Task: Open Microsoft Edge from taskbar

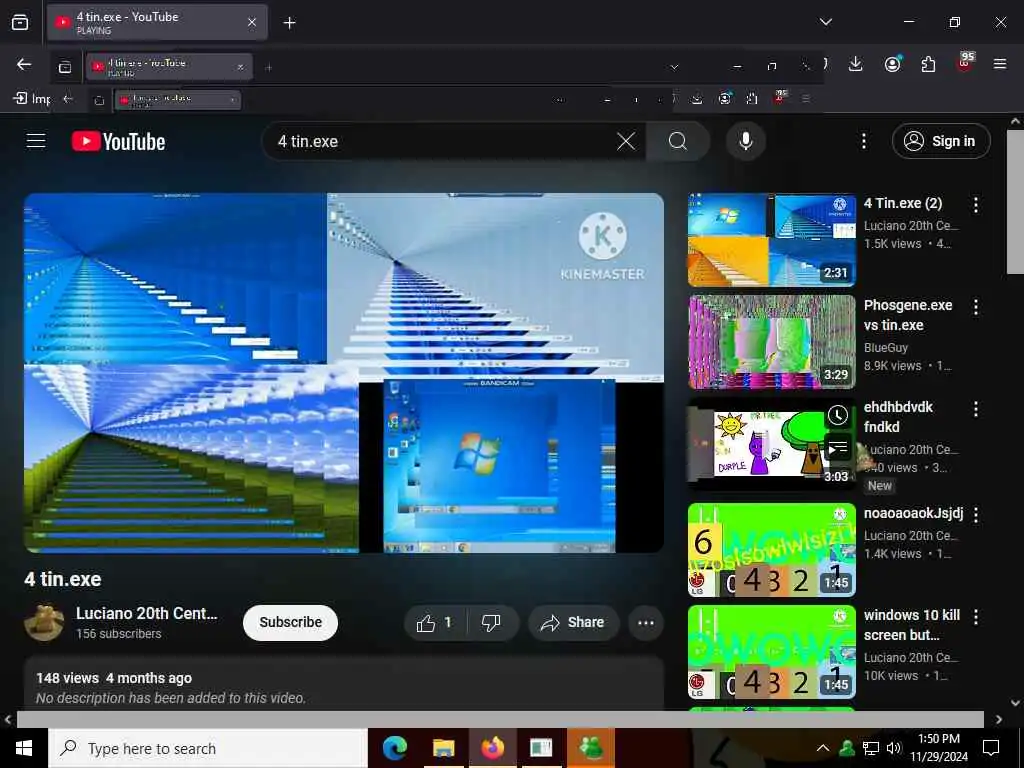Action: click(x=394, y=748)
